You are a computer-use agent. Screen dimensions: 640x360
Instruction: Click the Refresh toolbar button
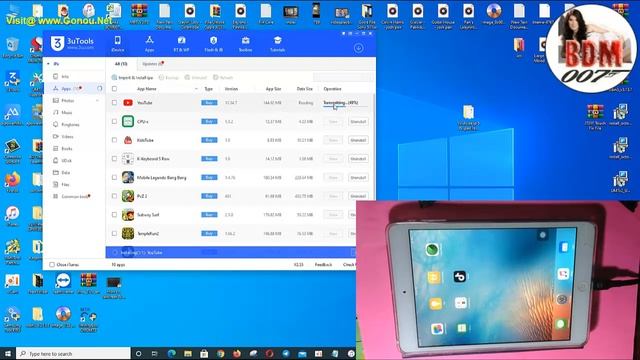[x=223, y=77]
